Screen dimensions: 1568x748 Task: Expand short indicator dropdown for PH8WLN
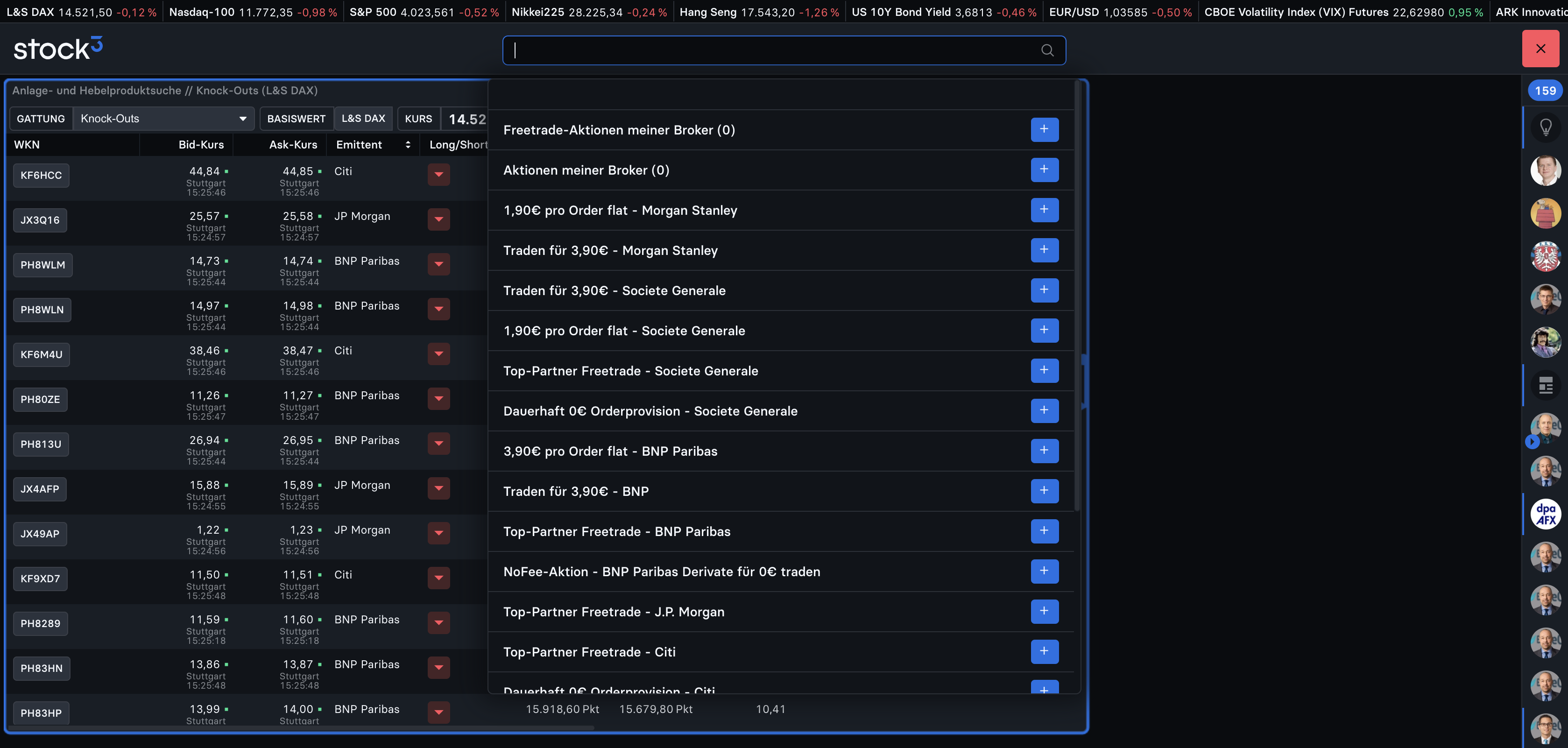click(438, 309)
